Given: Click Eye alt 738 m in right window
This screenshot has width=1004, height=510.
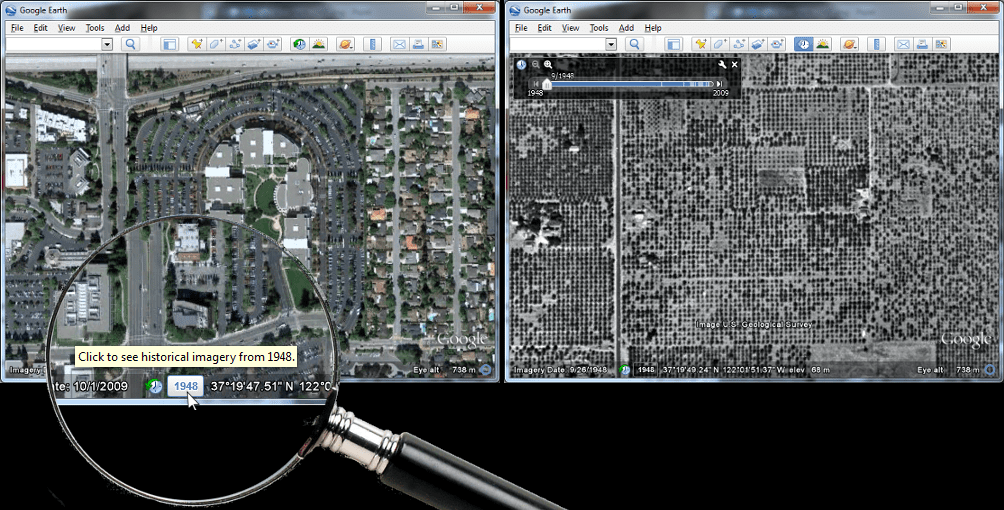Looking at the screenshot, I should 947,370.
